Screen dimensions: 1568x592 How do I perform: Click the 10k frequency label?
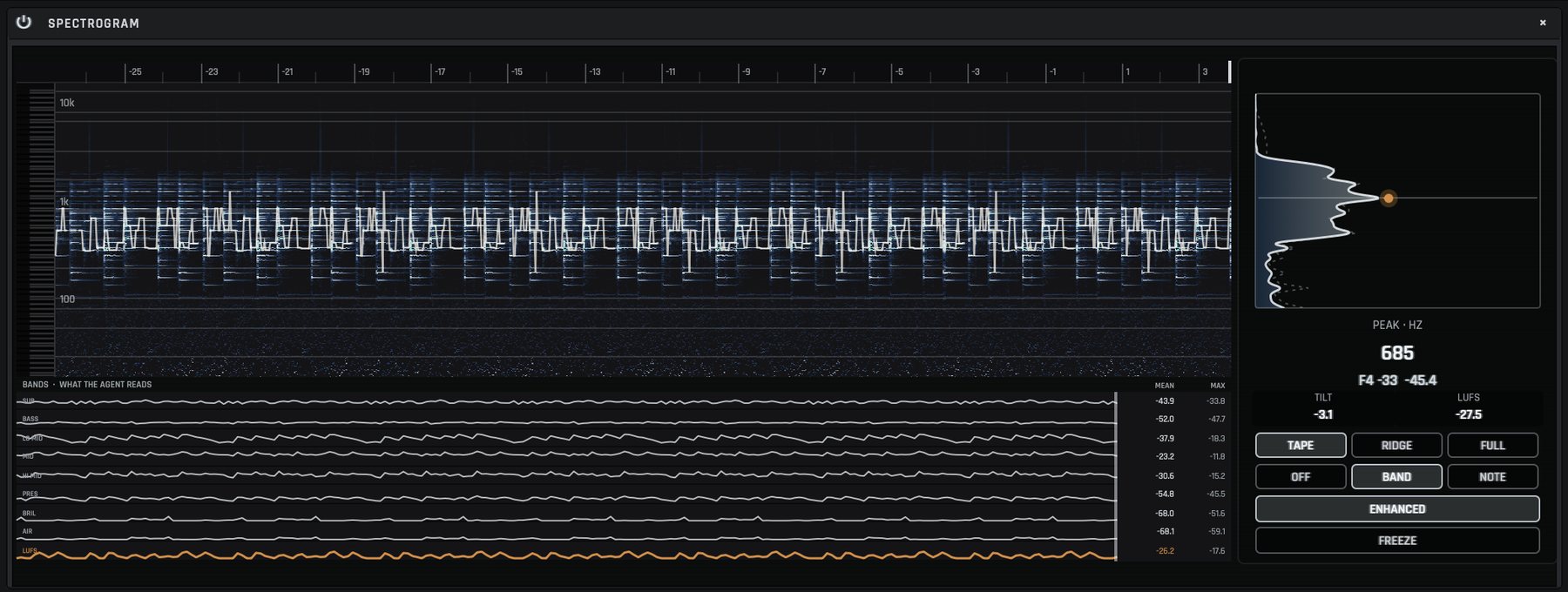(x=67, y=103)
